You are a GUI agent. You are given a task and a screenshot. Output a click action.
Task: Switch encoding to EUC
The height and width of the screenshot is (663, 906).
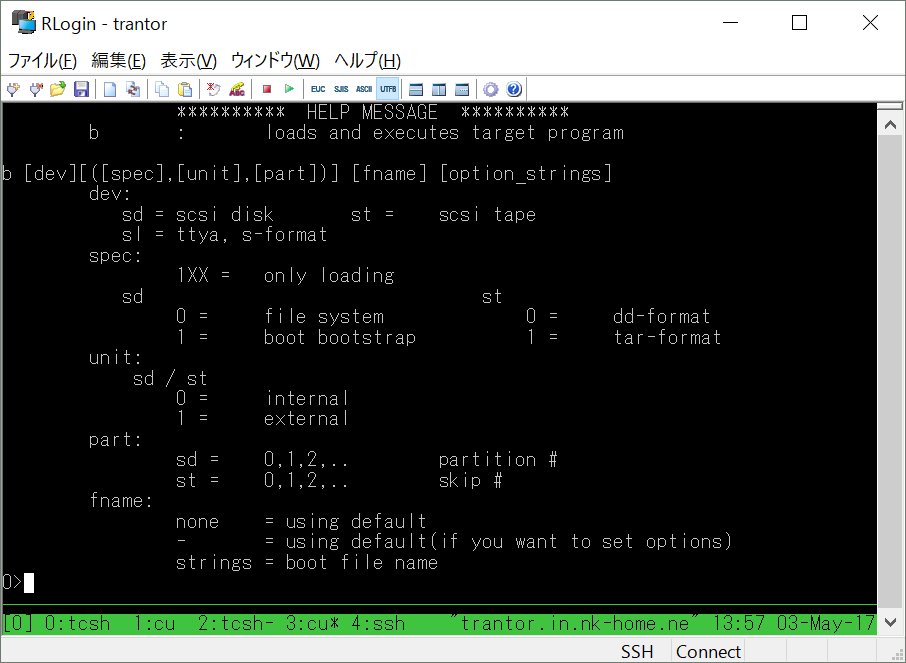click(x=318, y=89)
